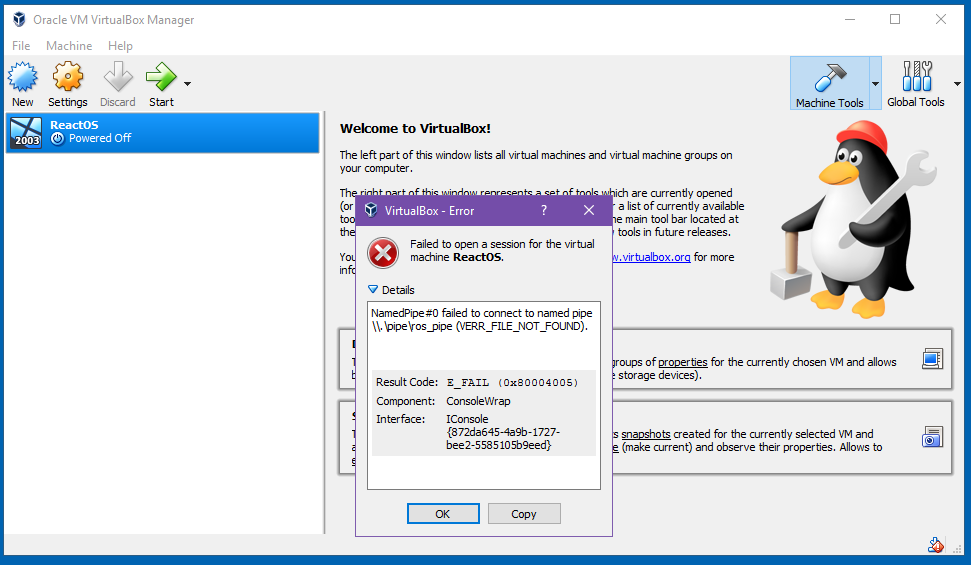Image resolution: width=971 pixels, height=565 pixels.
Task: Collapse the Details disclosure triangle
Action: (x=373, y=289)
